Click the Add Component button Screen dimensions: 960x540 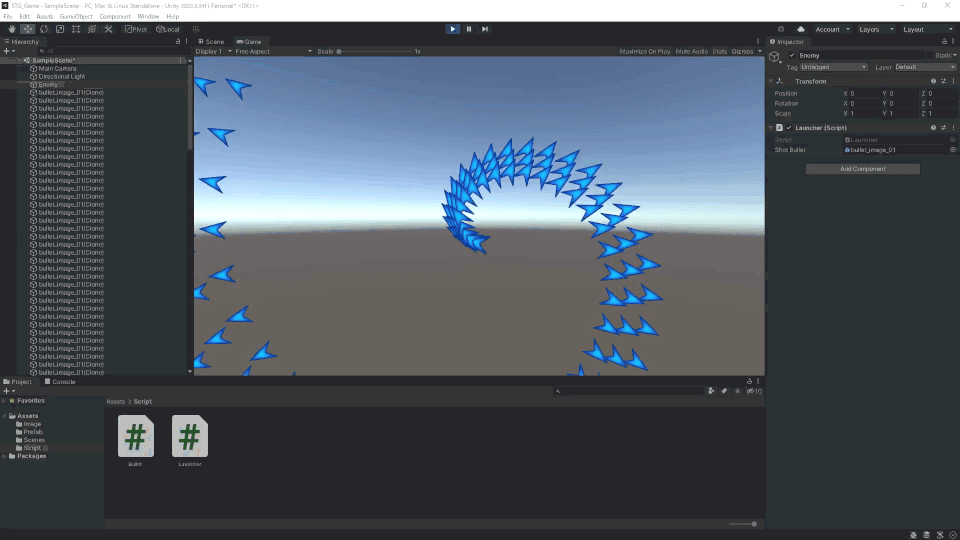point(863,169)
